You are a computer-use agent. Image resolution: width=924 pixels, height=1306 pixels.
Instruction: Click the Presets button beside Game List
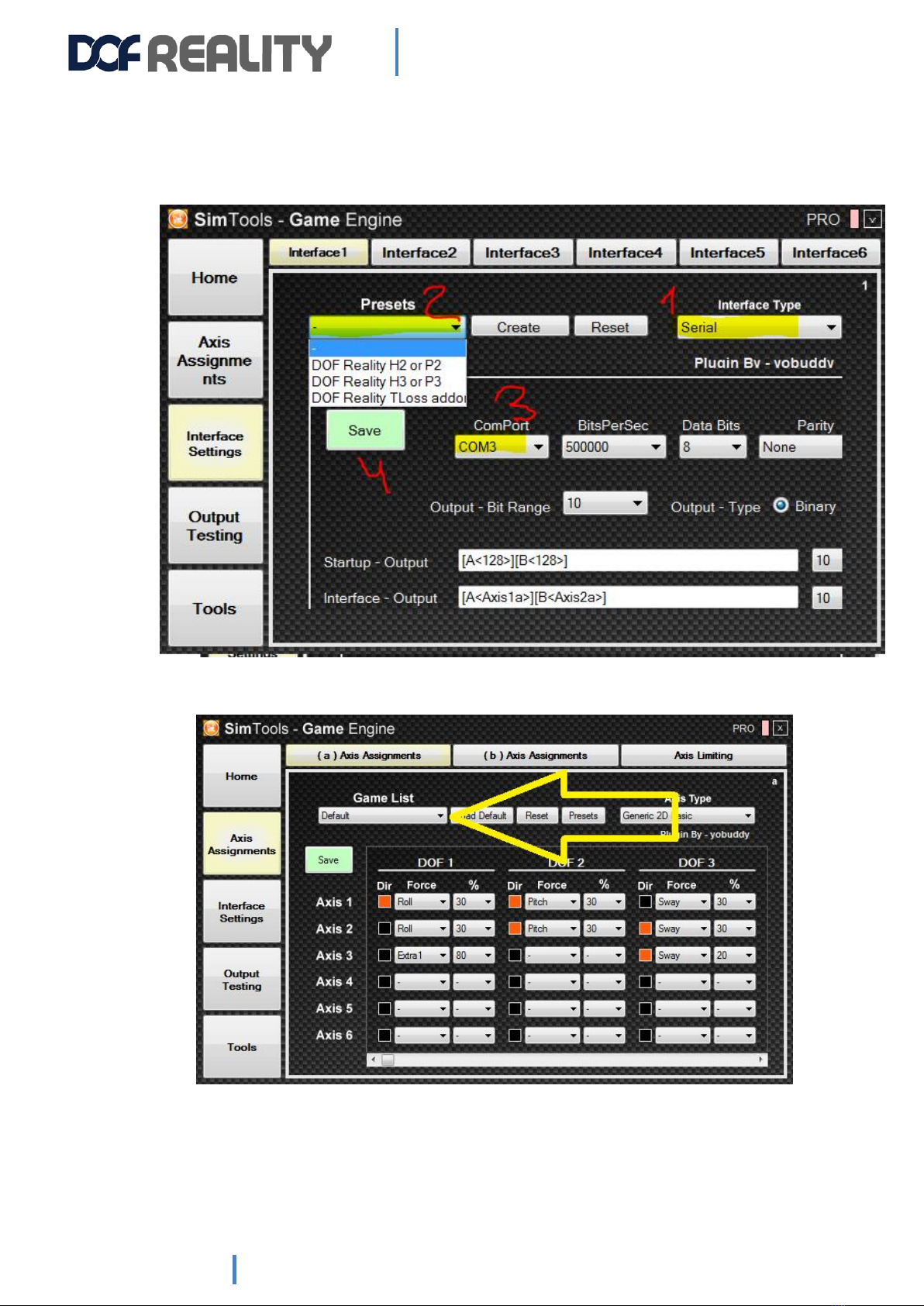coord(583,815)
